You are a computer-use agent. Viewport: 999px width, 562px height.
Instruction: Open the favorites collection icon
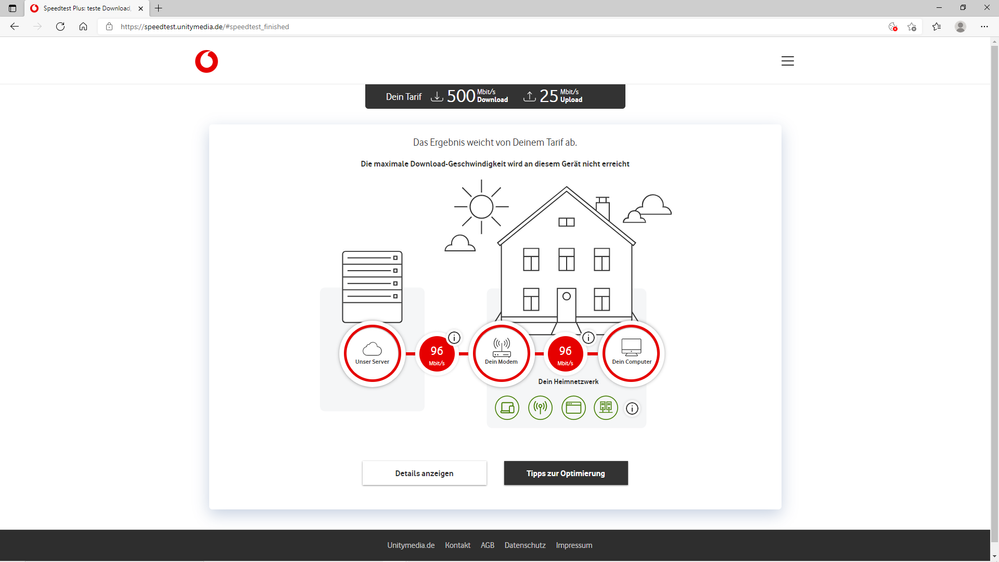pyautogui.click(x=937, y=27)
